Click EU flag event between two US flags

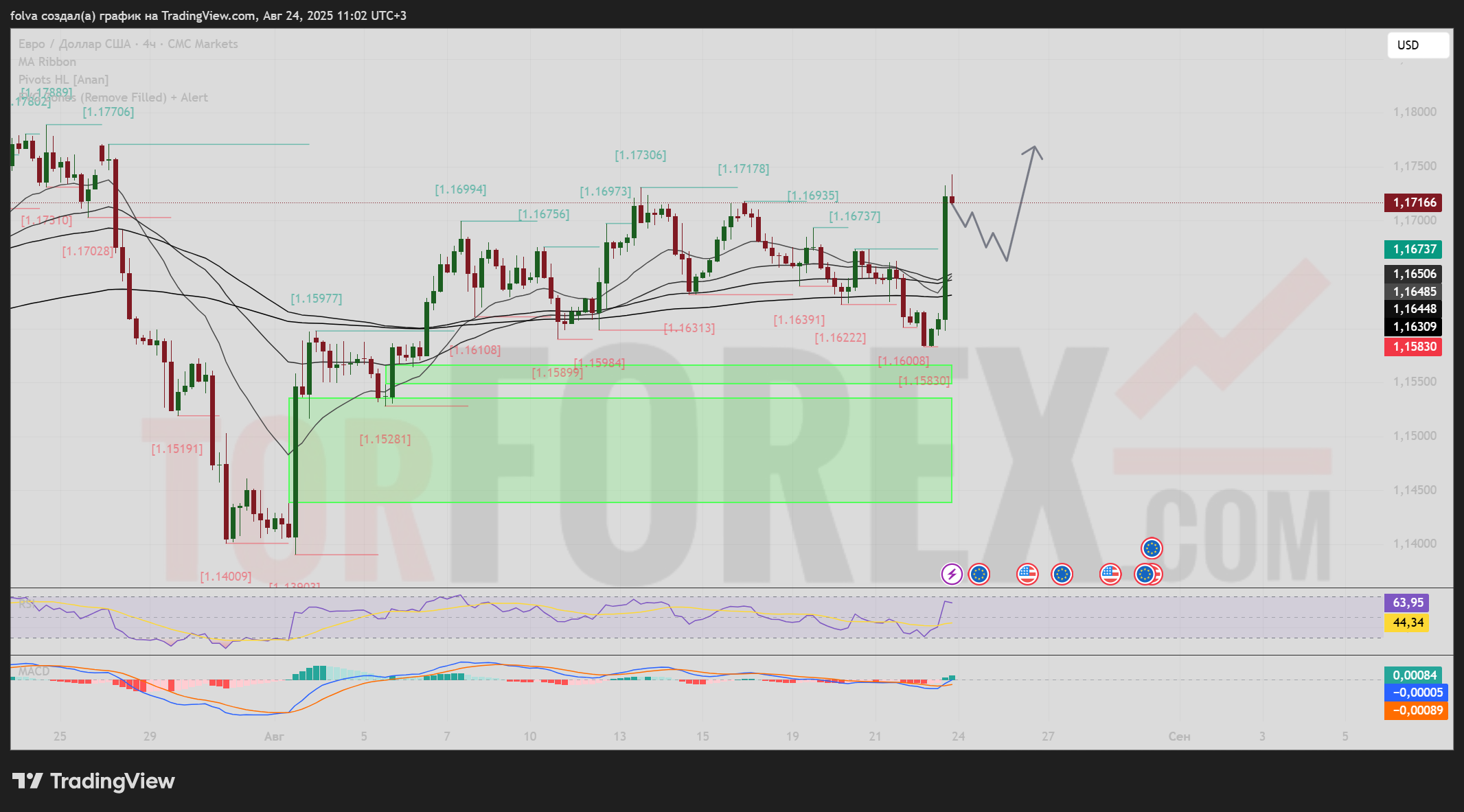pyautogui.click(x=1062, y=574)
